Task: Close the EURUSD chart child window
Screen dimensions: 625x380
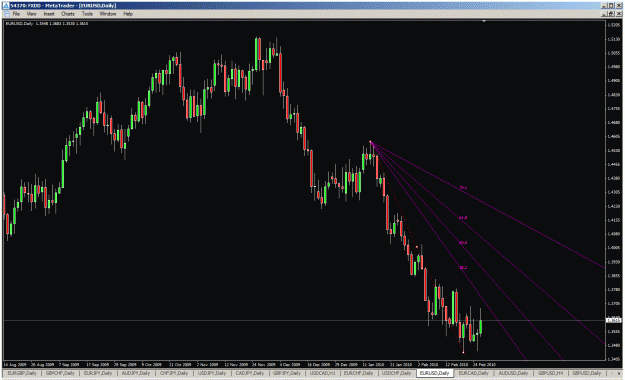Action: pyautogui.click(x=618, y=14)
